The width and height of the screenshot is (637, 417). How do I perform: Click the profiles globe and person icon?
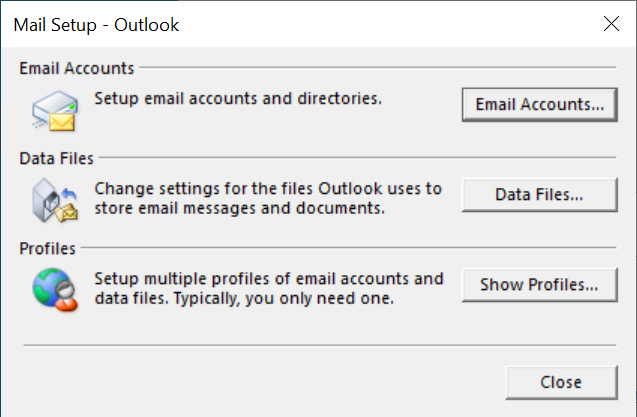tap(55, 290)
